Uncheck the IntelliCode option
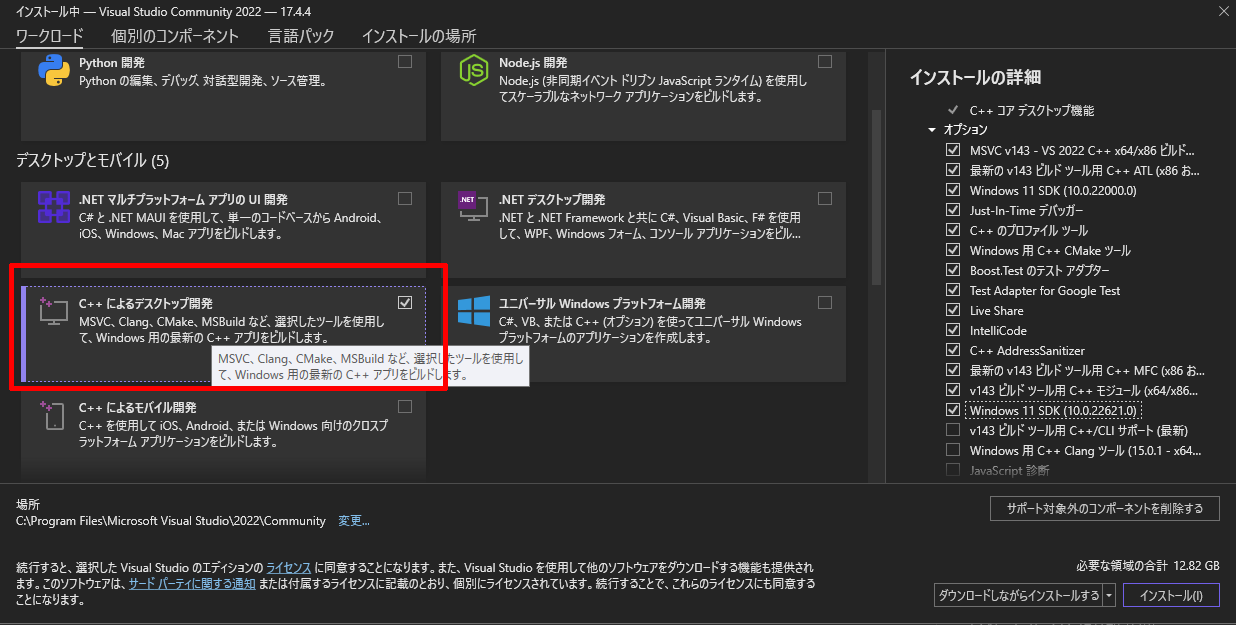1236x625 pixels. (953, 330)
